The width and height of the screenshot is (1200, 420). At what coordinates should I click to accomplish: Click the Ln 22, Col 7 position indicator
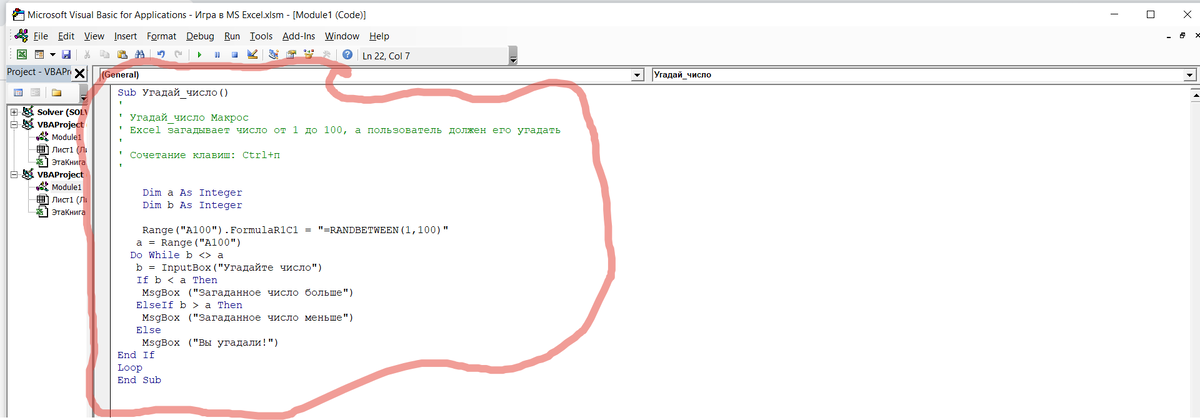(x=386, y=55)
